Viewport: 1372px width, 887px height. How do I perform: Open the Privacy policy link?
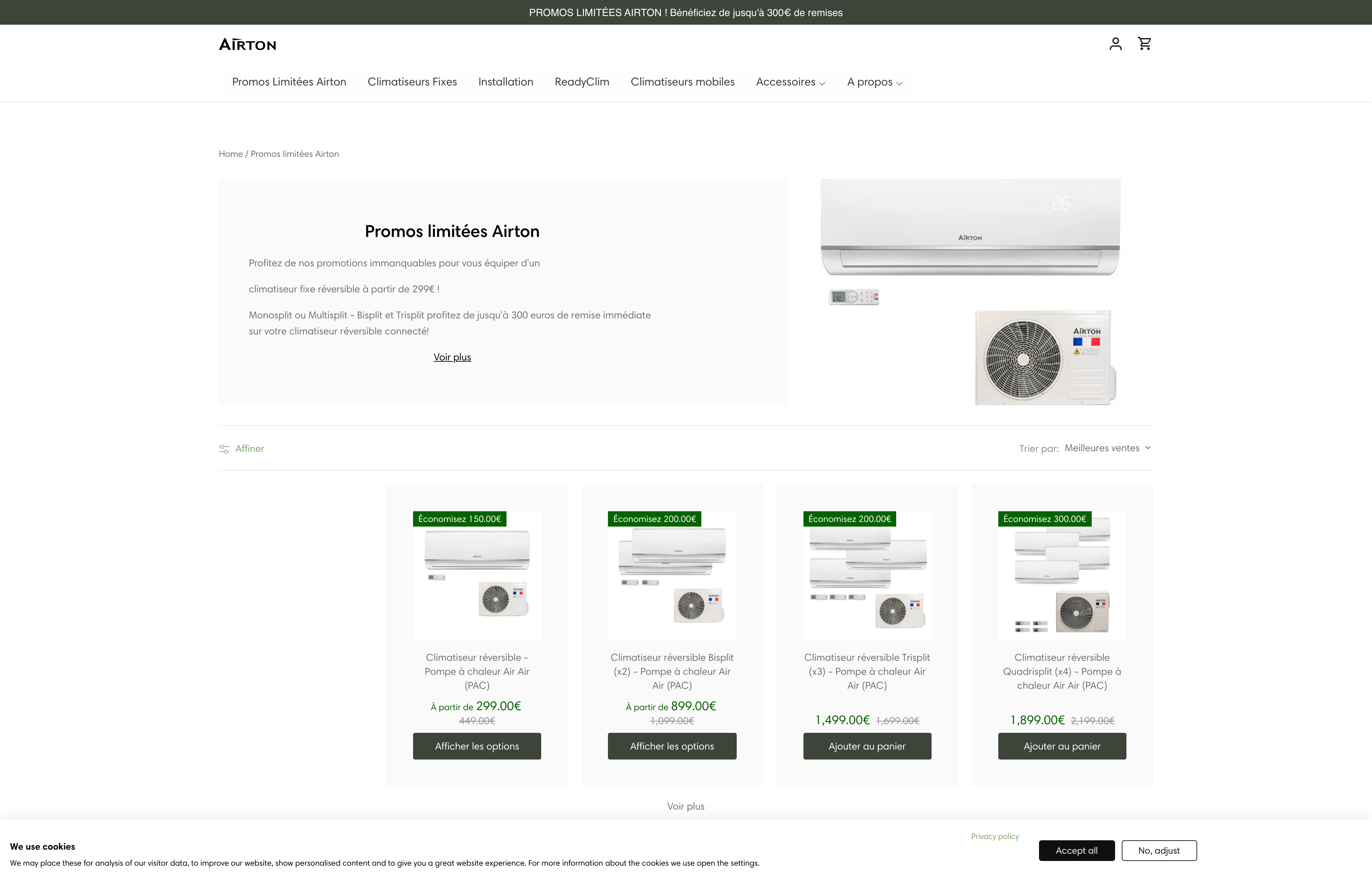(x=994, y=836)
